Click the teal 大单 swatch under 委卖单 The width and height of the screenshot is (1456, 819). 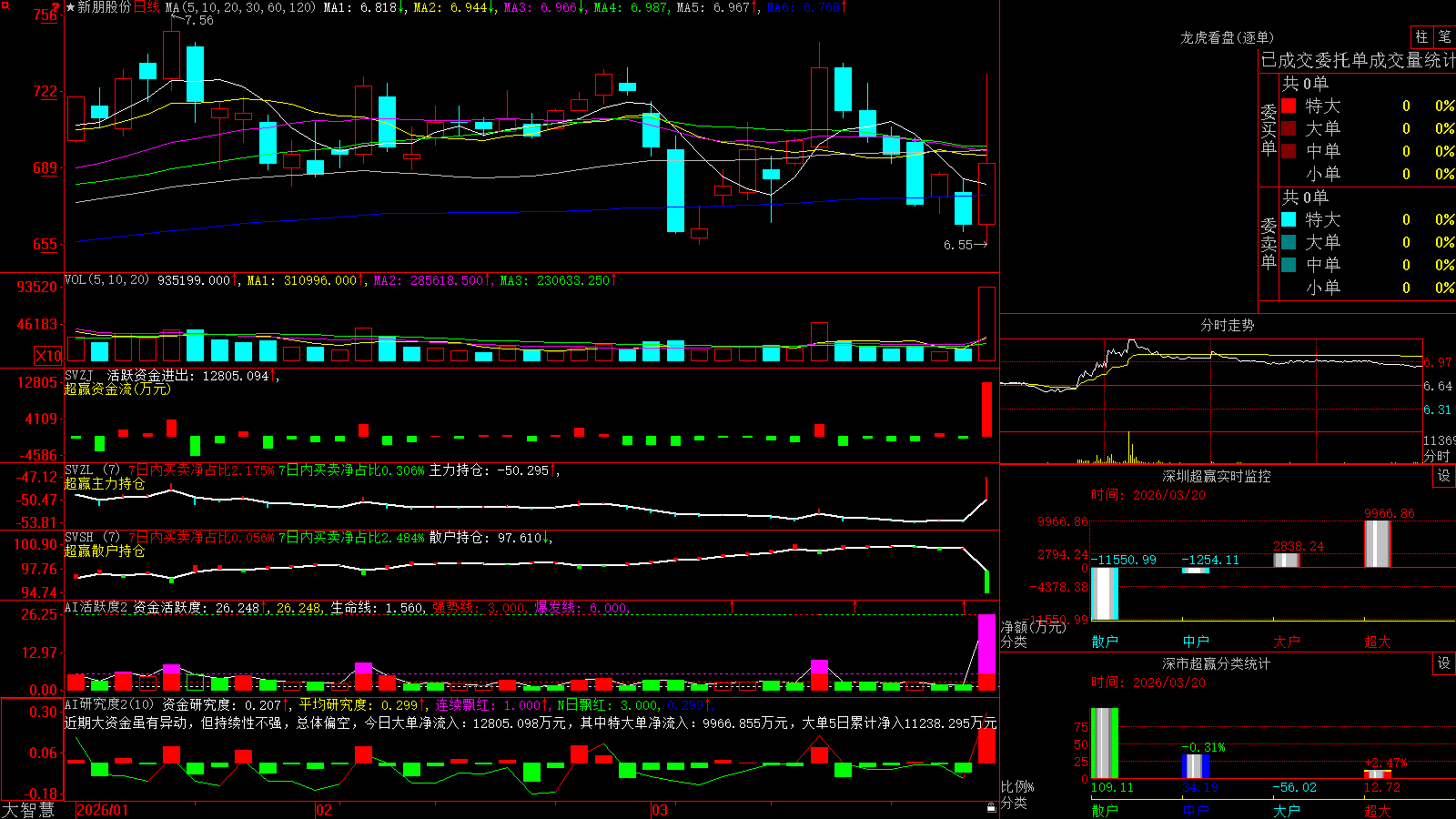click(1289, 242)
